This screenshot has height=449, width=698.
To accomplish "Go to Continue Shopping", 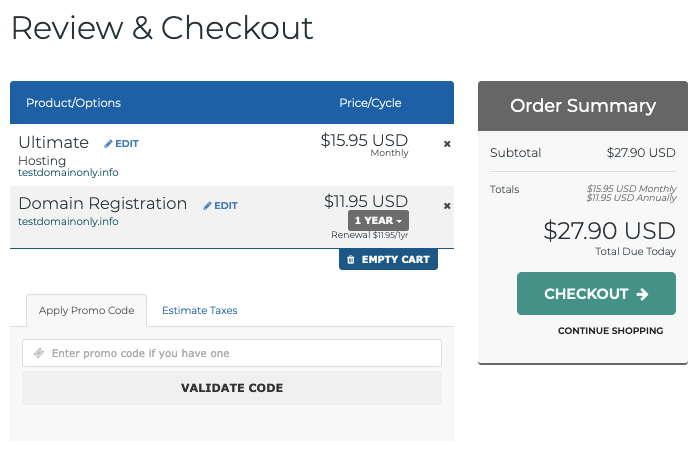I will click(610, 331).
